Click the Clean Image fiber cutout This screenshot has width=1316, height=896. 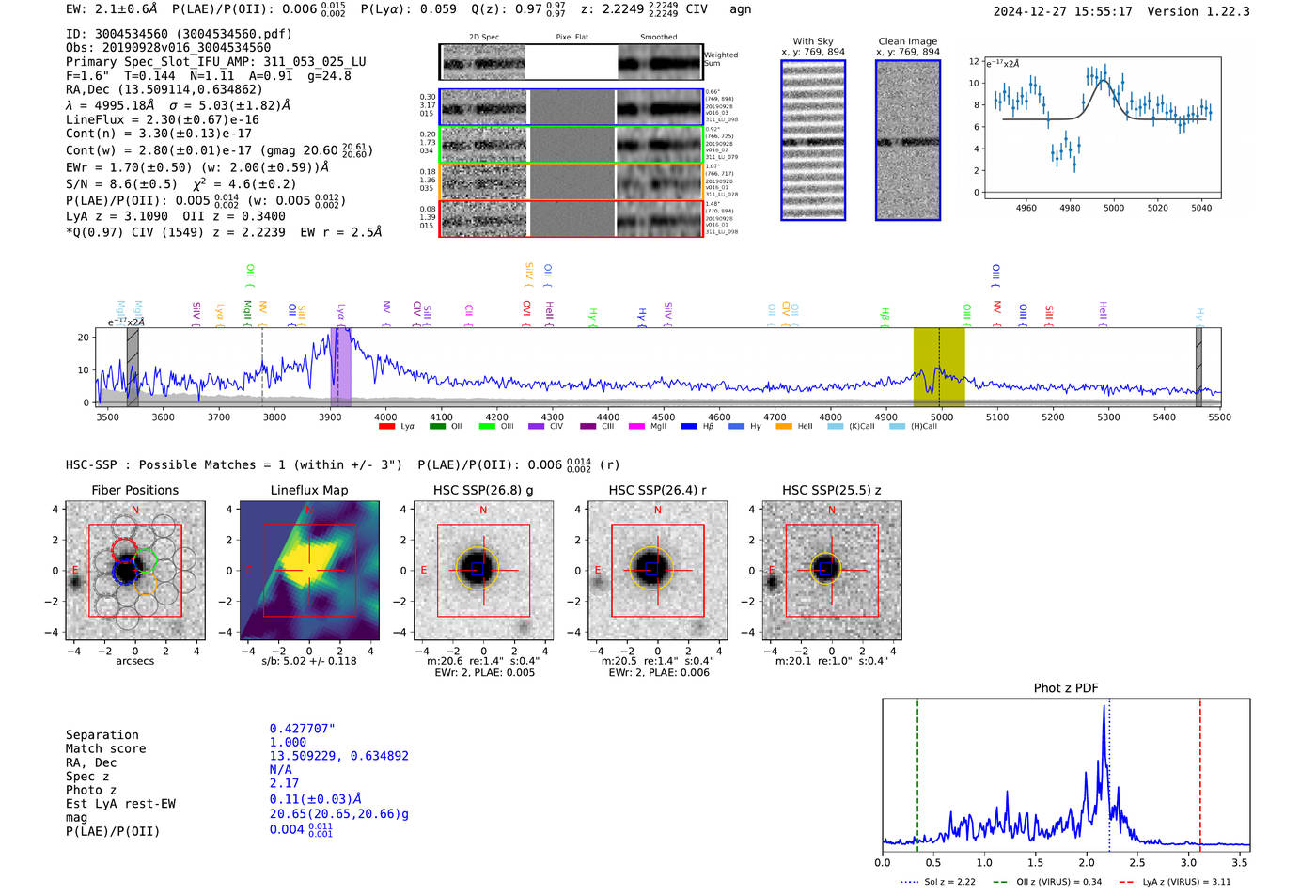click(908, 140)
